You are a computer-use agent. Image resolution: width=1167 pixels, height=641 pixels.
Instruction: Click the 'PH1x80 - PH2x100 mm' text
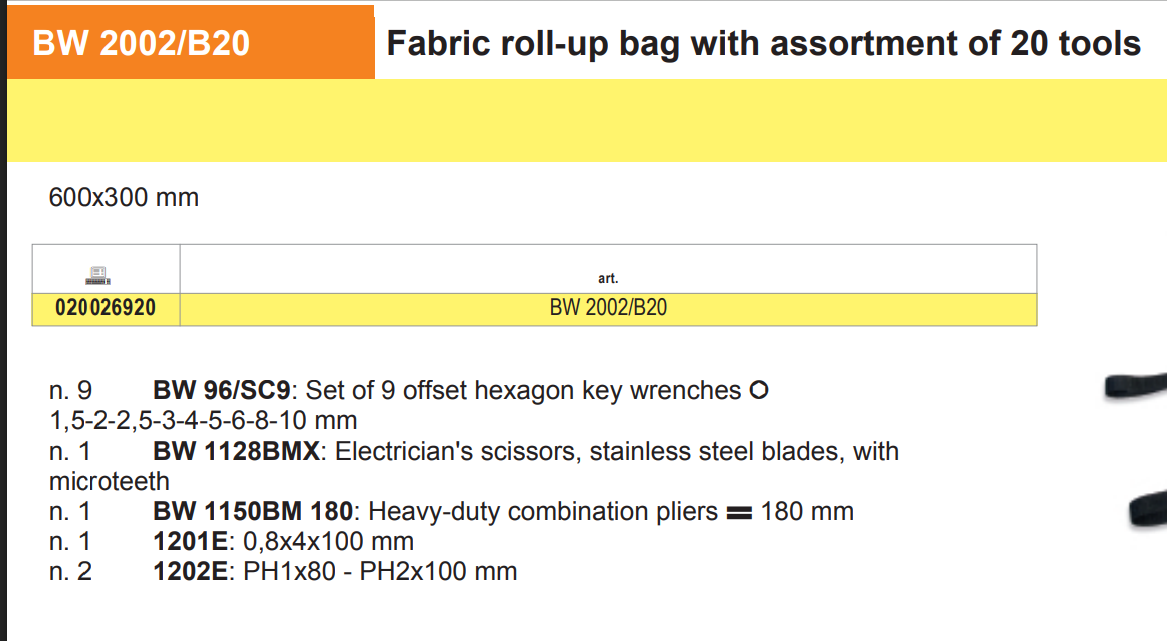pos(381,572)
